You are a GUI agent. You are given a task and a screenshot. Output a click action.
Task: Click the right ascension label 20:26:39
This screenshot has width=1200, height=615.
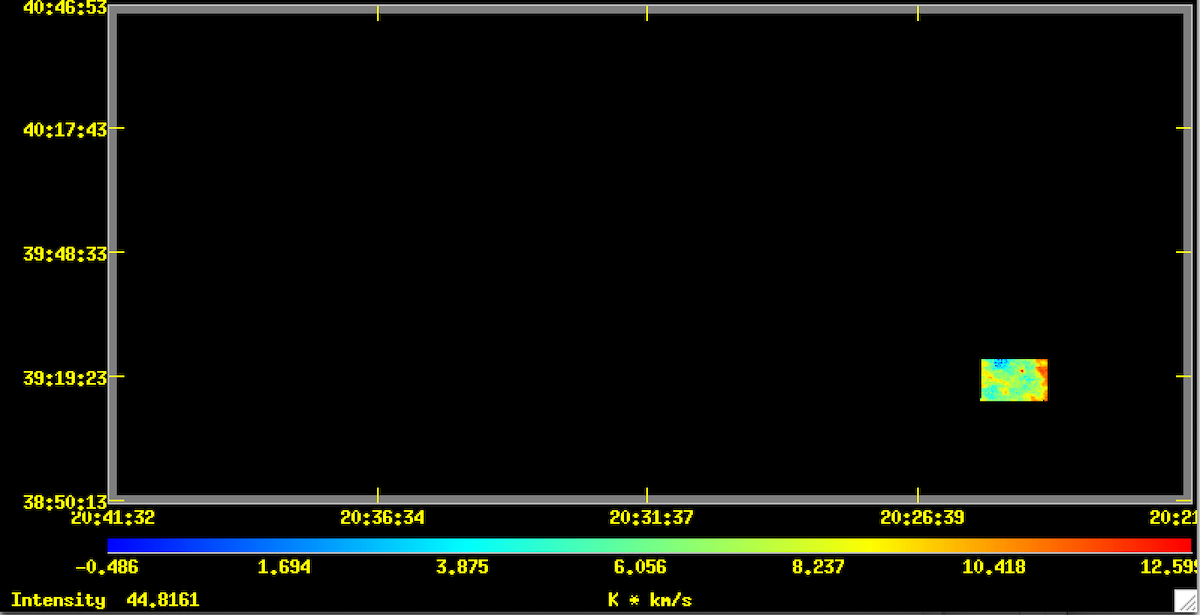923,517
